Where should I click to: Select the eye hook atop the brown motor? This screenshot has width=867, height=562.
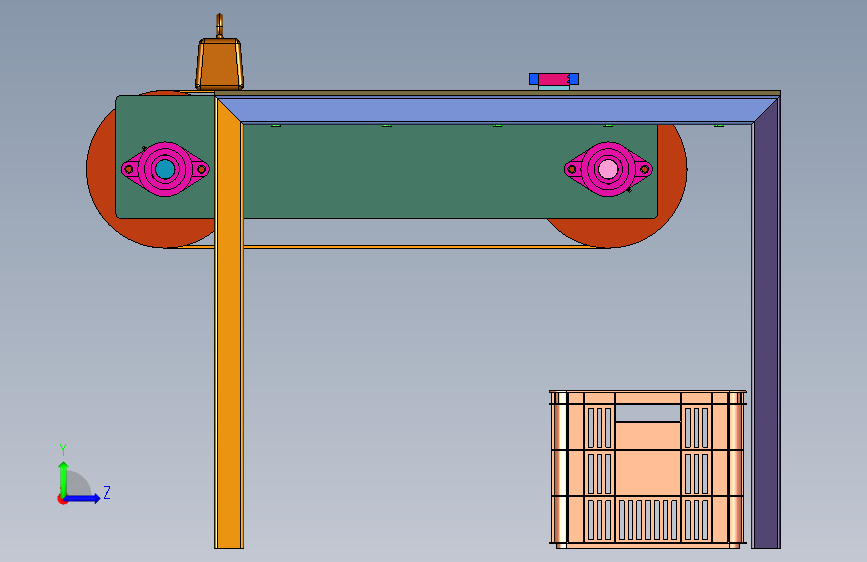click(x=220, y=26)
